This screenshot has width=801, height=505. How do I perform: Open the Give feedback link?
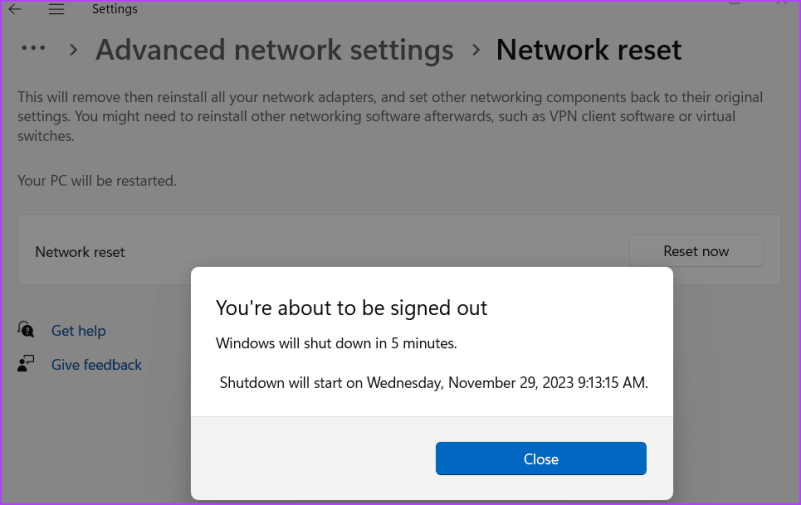[x=96, y=365]
